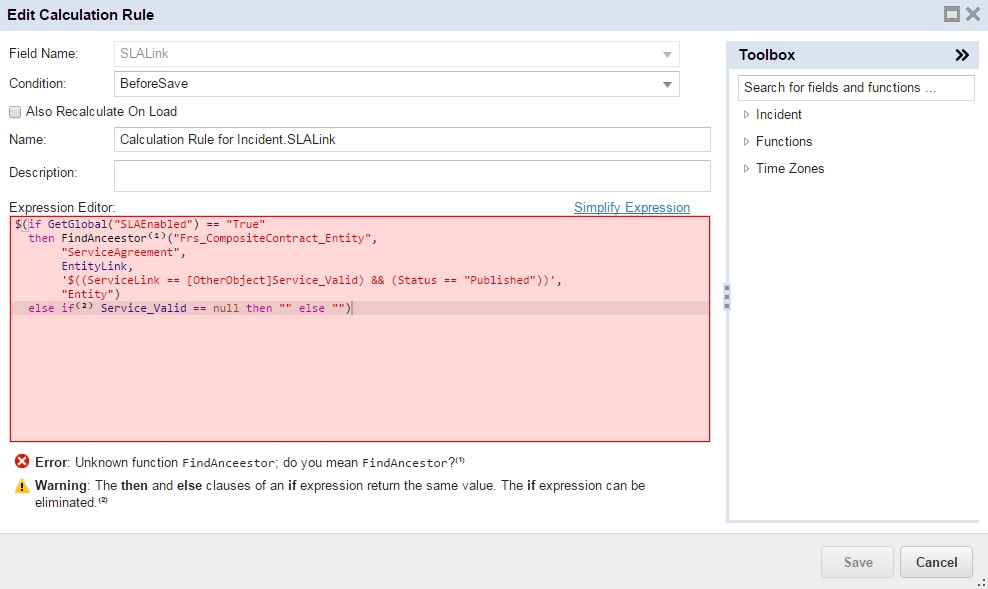
Task: Collapse the Toolbox panel with double-chevron icon
Action: pyautogui.click(x=962, y=55)
